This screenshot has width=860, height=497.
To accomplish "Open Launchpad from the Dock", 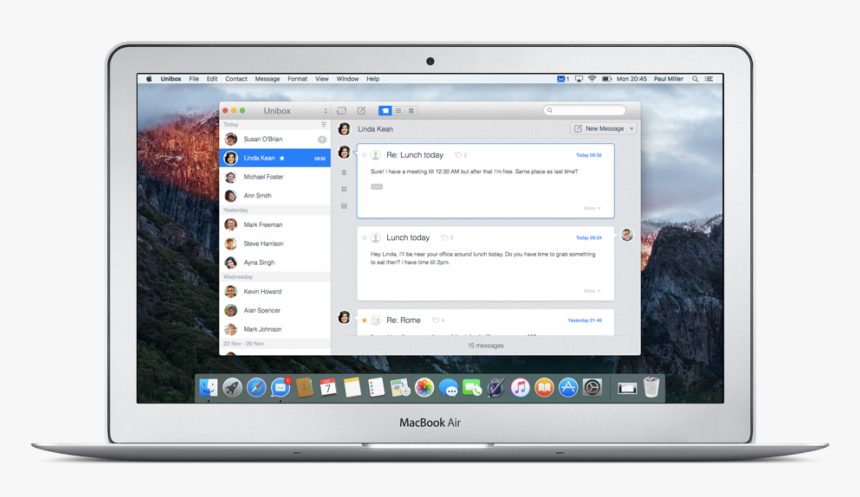I will [x=232, y=388].
